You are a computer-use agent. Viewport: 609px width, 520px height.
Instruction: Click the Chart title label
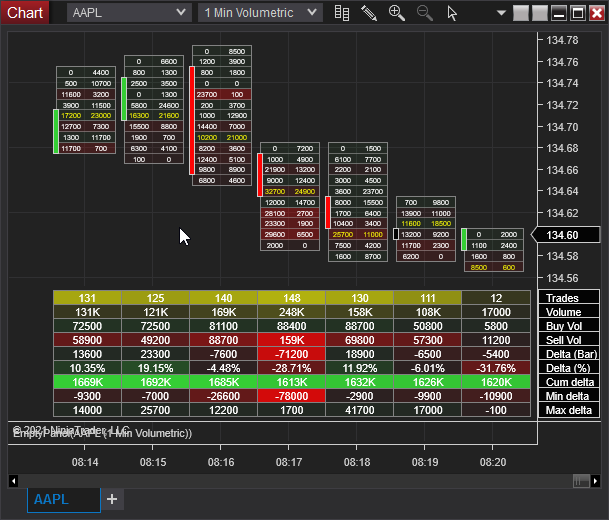pos(25,13)
